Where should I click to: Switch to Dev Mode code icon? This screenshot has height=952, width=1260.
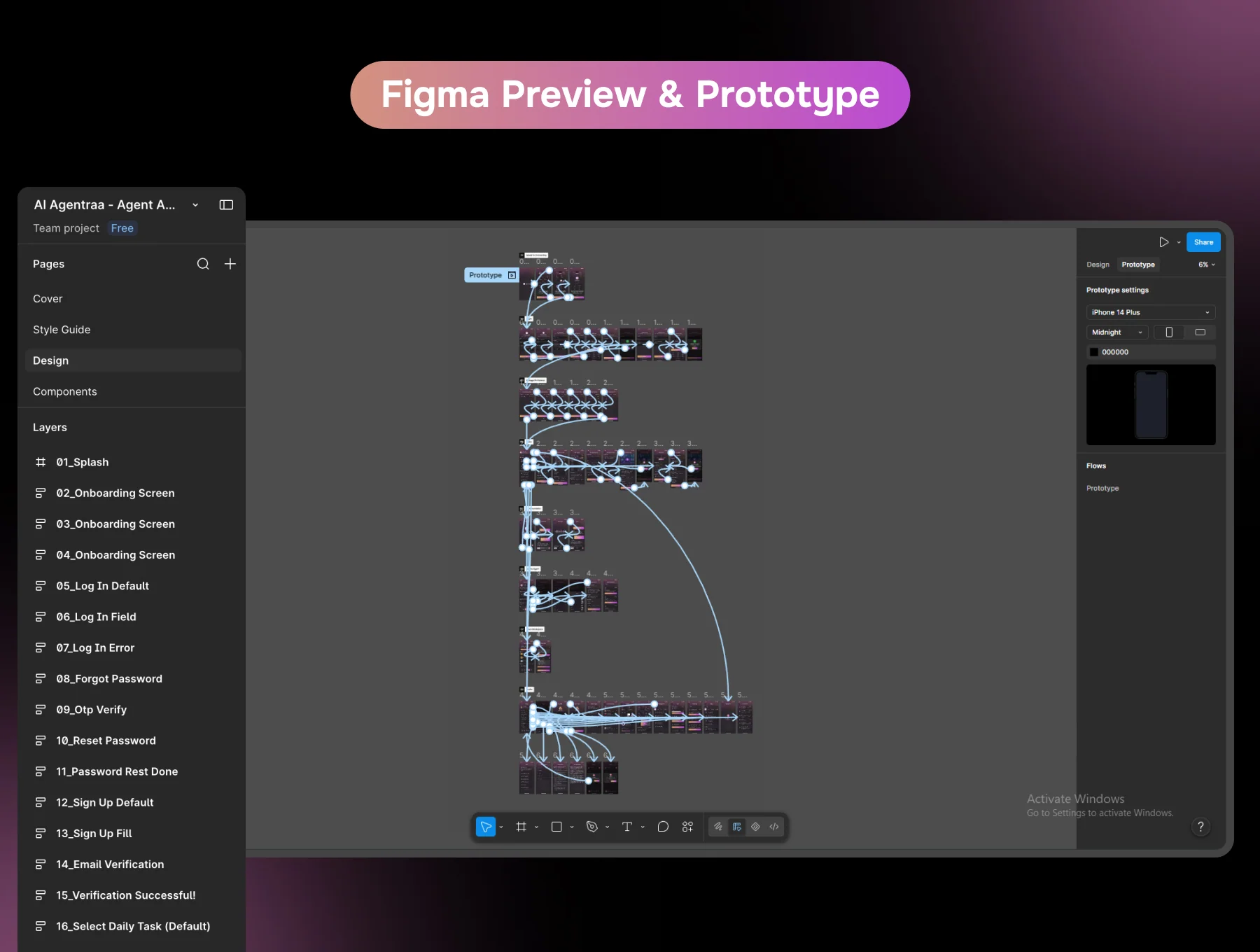click(x=774, y=827)
